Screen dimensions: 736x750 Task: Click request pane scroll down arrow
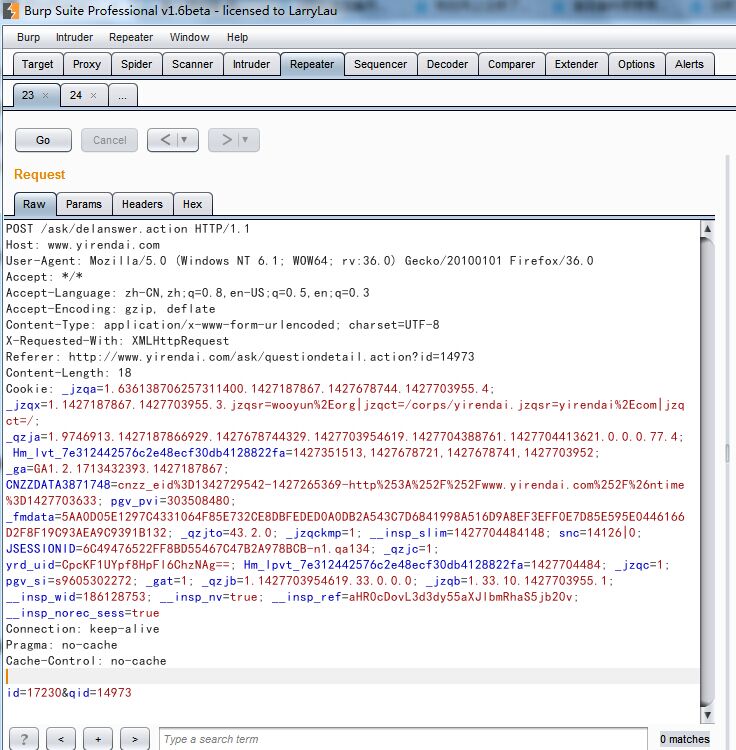tap(707, 715)
